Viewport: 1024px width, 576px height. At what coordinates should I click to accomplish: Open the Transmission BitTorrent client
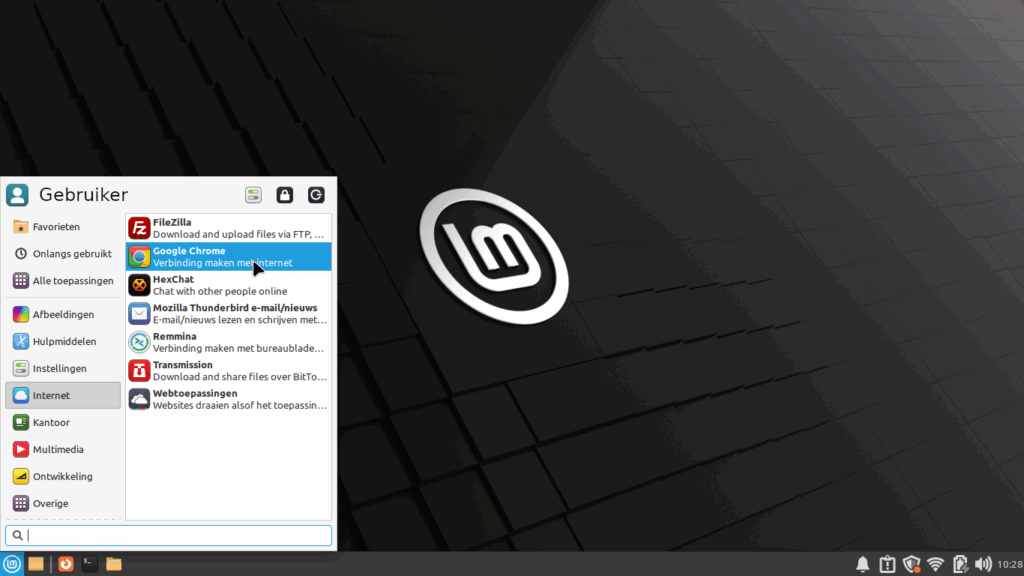tap(229, 371)
